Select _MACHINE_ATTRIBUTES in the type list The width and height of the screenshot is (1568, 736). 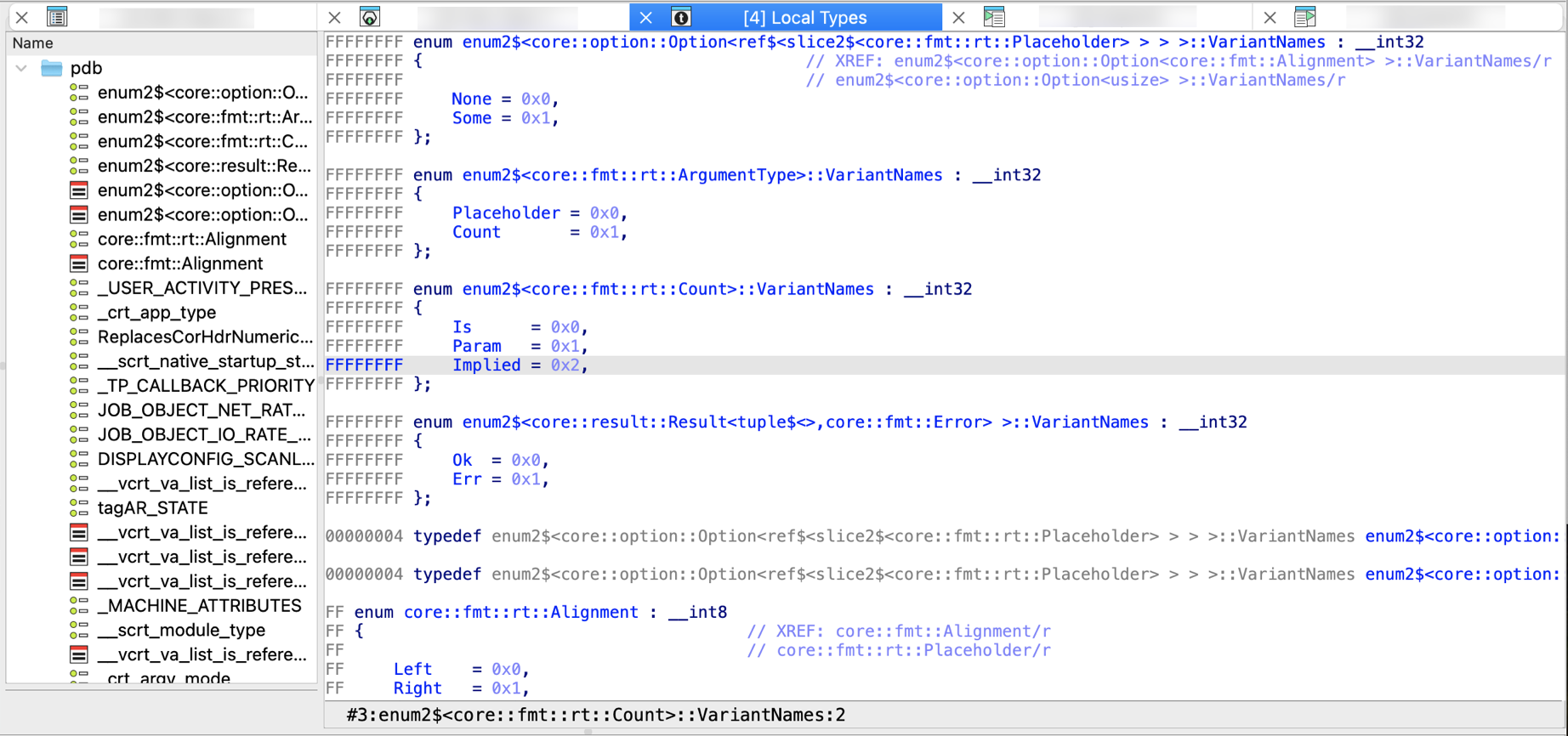(199, 606)
